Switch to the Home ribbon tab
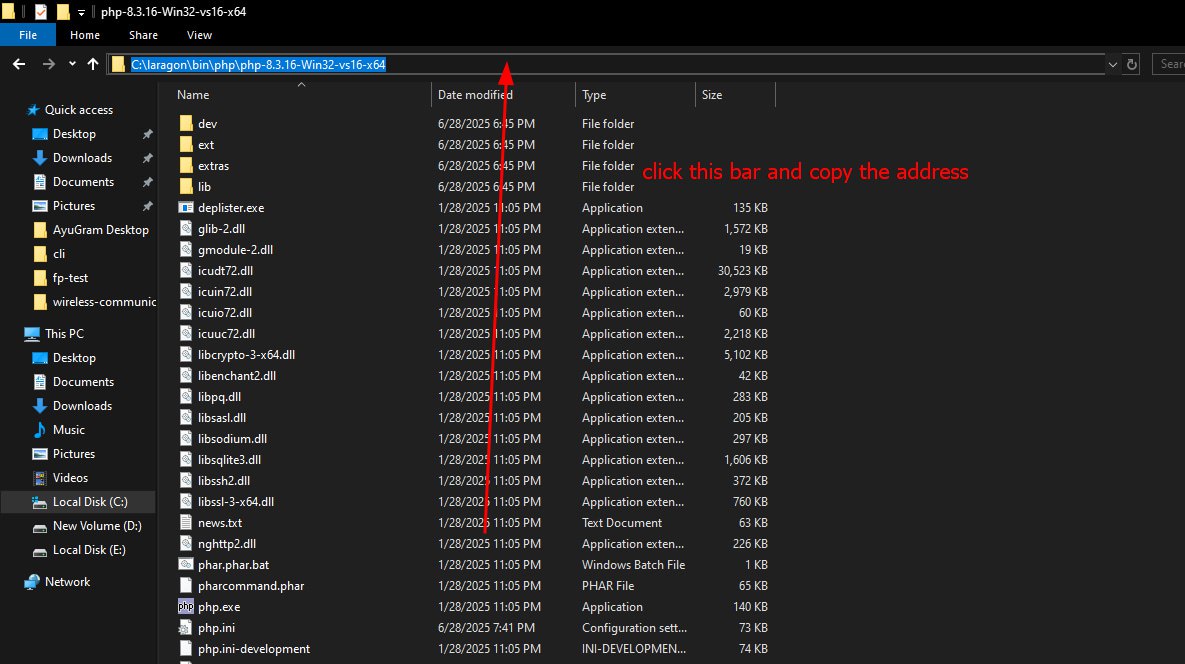 (x=85, y=35)
